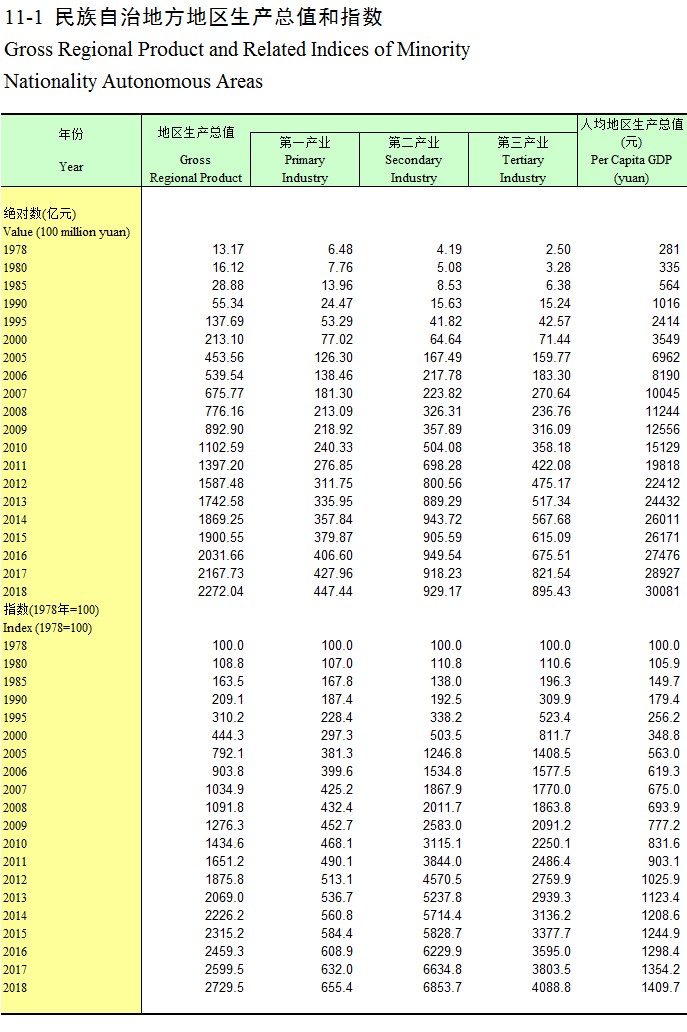
Task: Select the per capita index 1298.4
Action: click(661, 951)
